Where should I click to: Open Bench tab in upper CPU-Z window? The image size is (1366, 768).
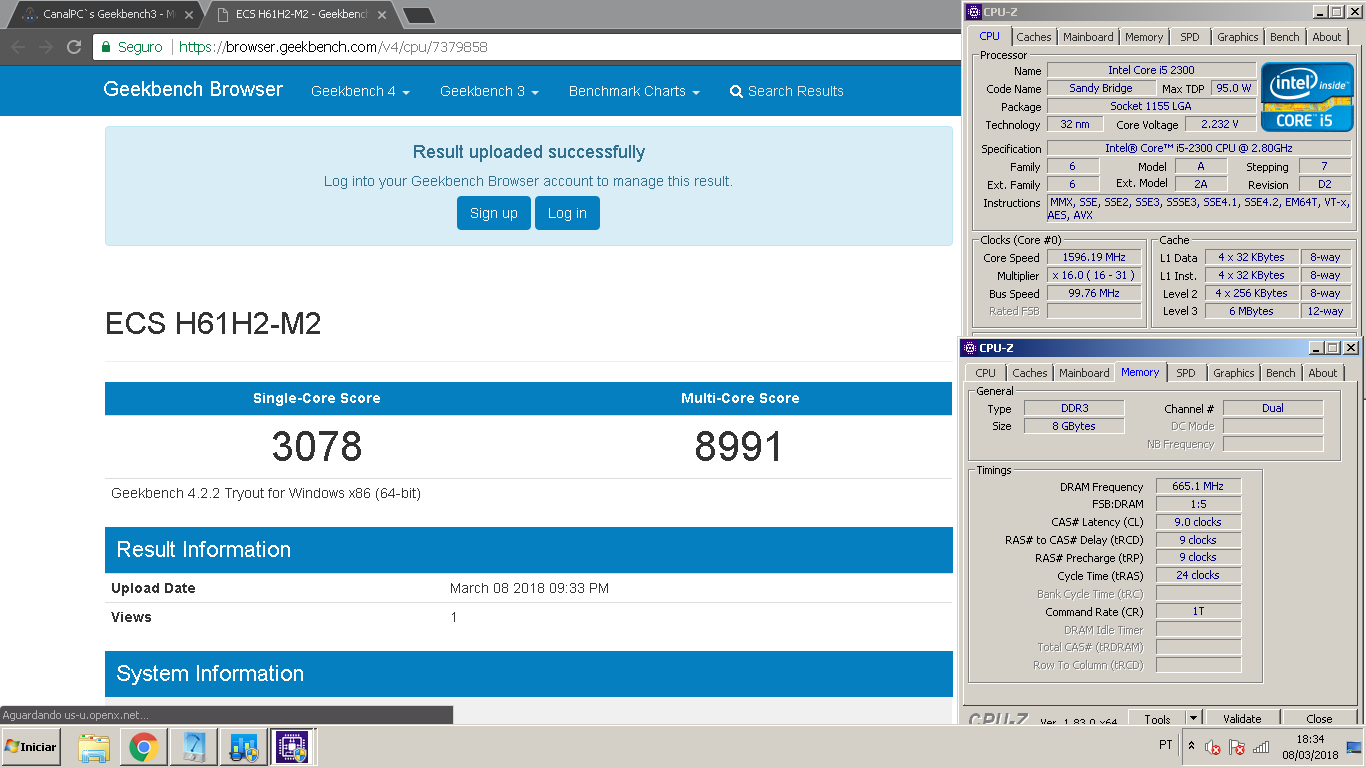coord(1285,37)
